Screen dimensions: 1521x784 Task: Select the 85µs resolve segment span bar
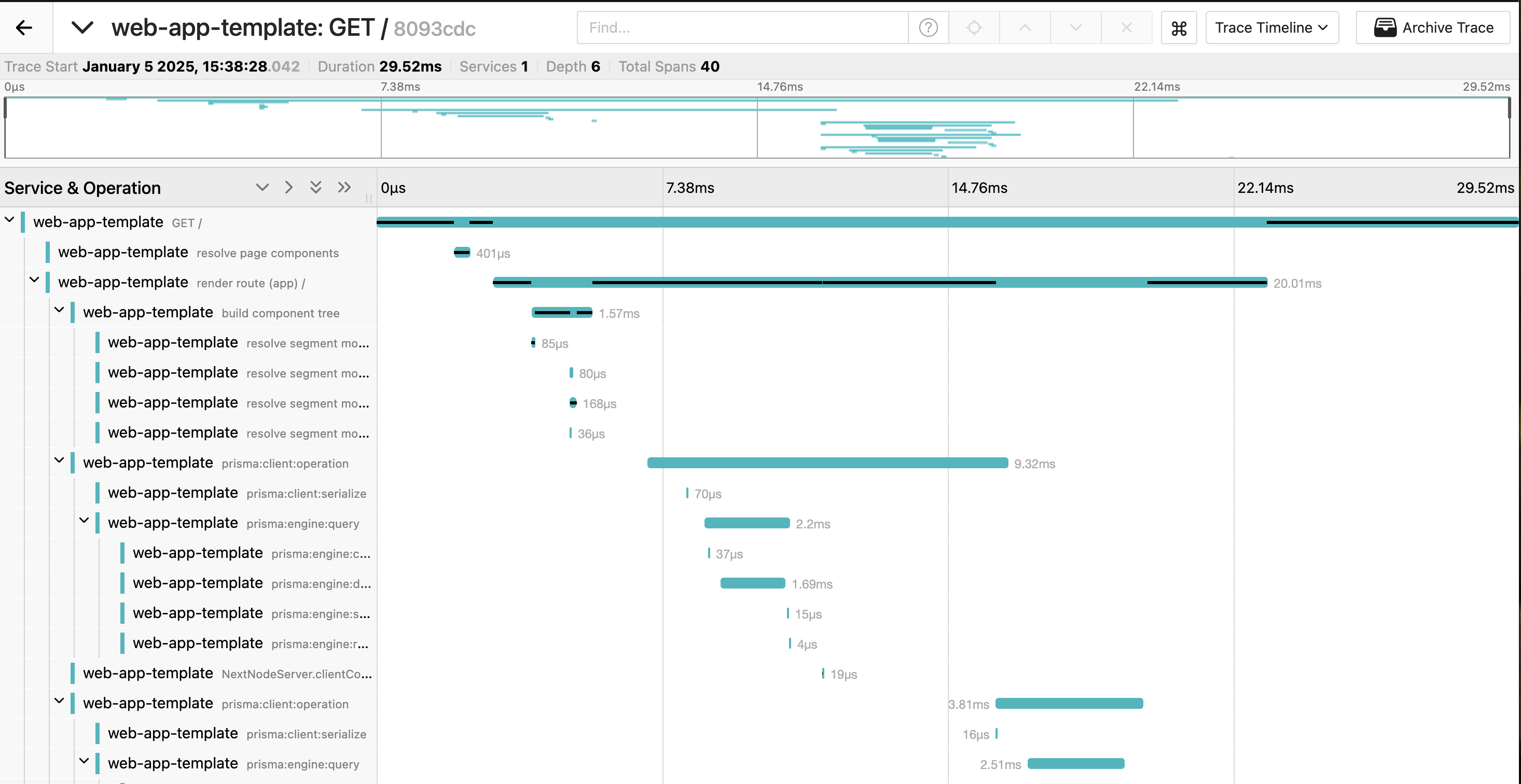[x=533, y=342]
